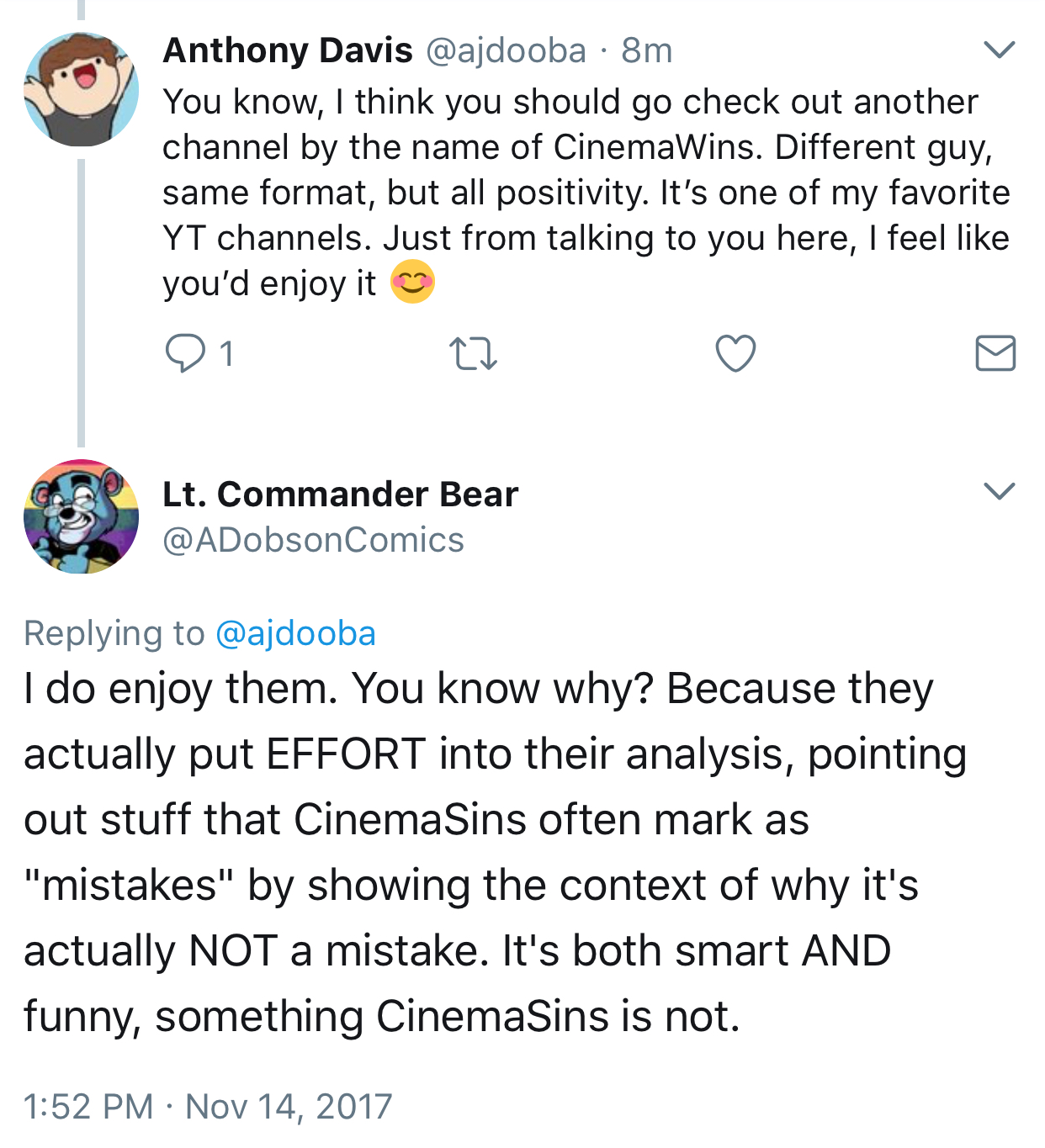Image resolution: width=1045 pixels, height=1148 pixels.
Task: Retweet Anthony Davis's tweet
Action: pyautogui.click(x=473, y=353)
